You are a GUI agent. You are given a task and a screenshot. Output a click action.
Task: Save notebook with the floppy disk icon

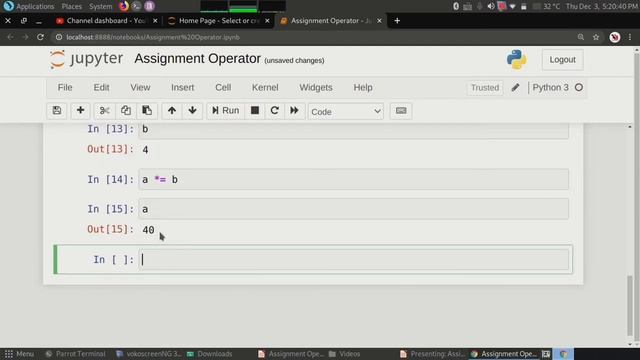pyautogui.click(x=57, y=111)
